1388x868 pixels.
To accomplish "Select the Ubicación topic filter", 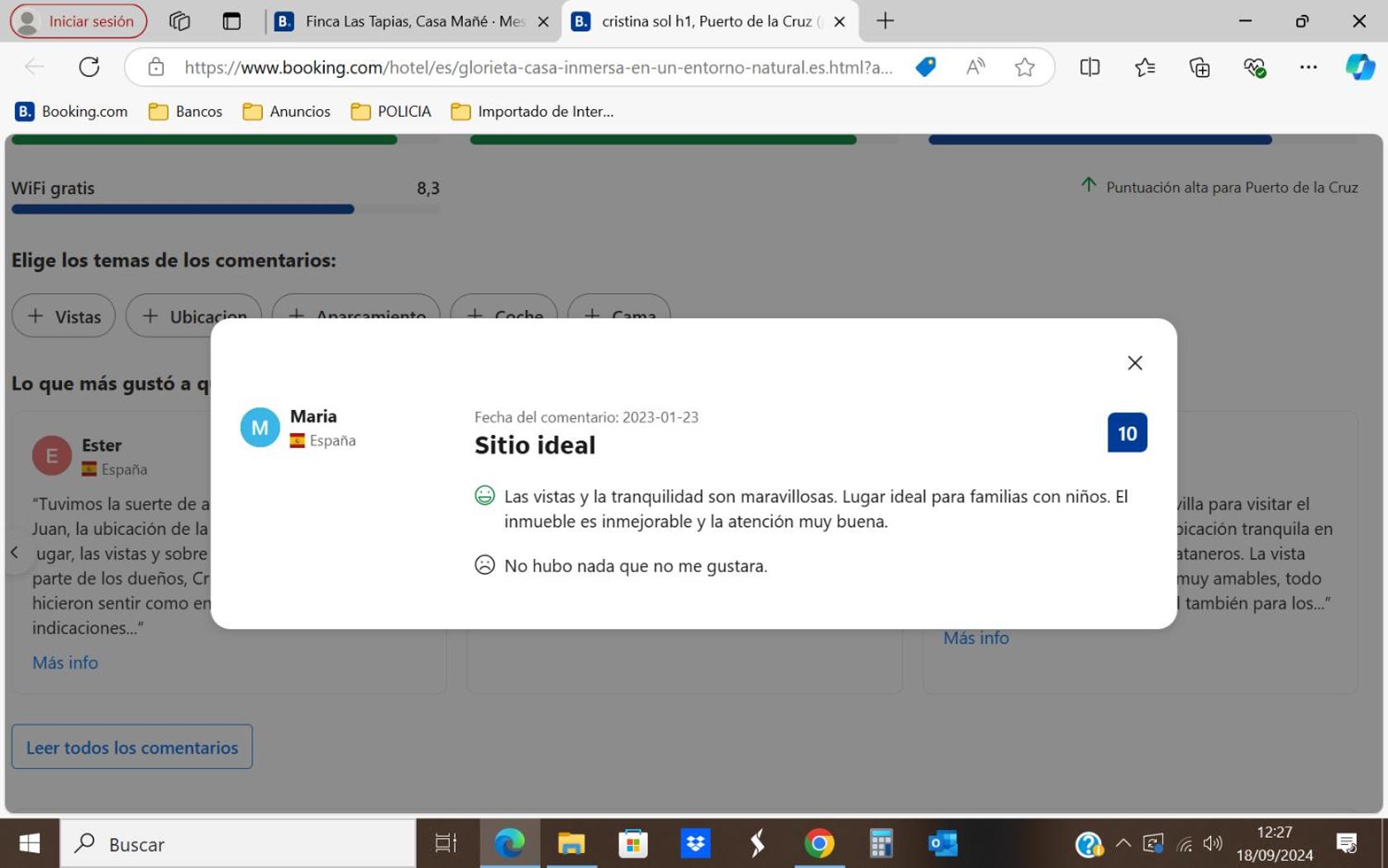I will tap(193, 316).
